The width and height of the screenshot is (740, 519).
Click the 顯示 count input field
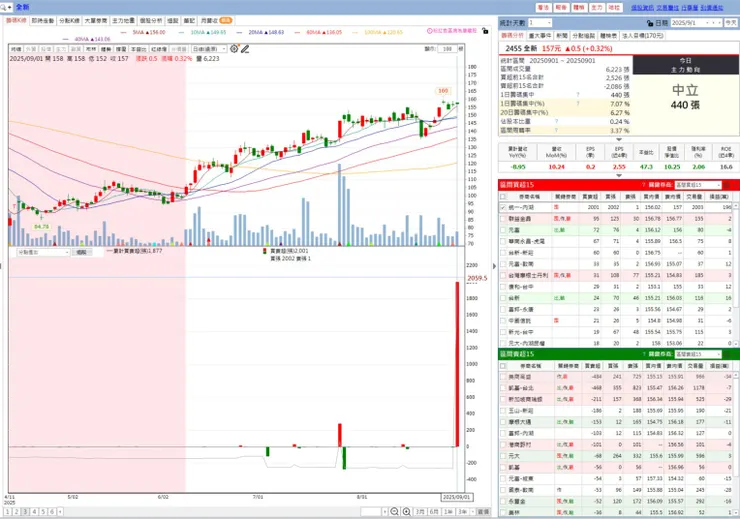click(x=446, y=49)
